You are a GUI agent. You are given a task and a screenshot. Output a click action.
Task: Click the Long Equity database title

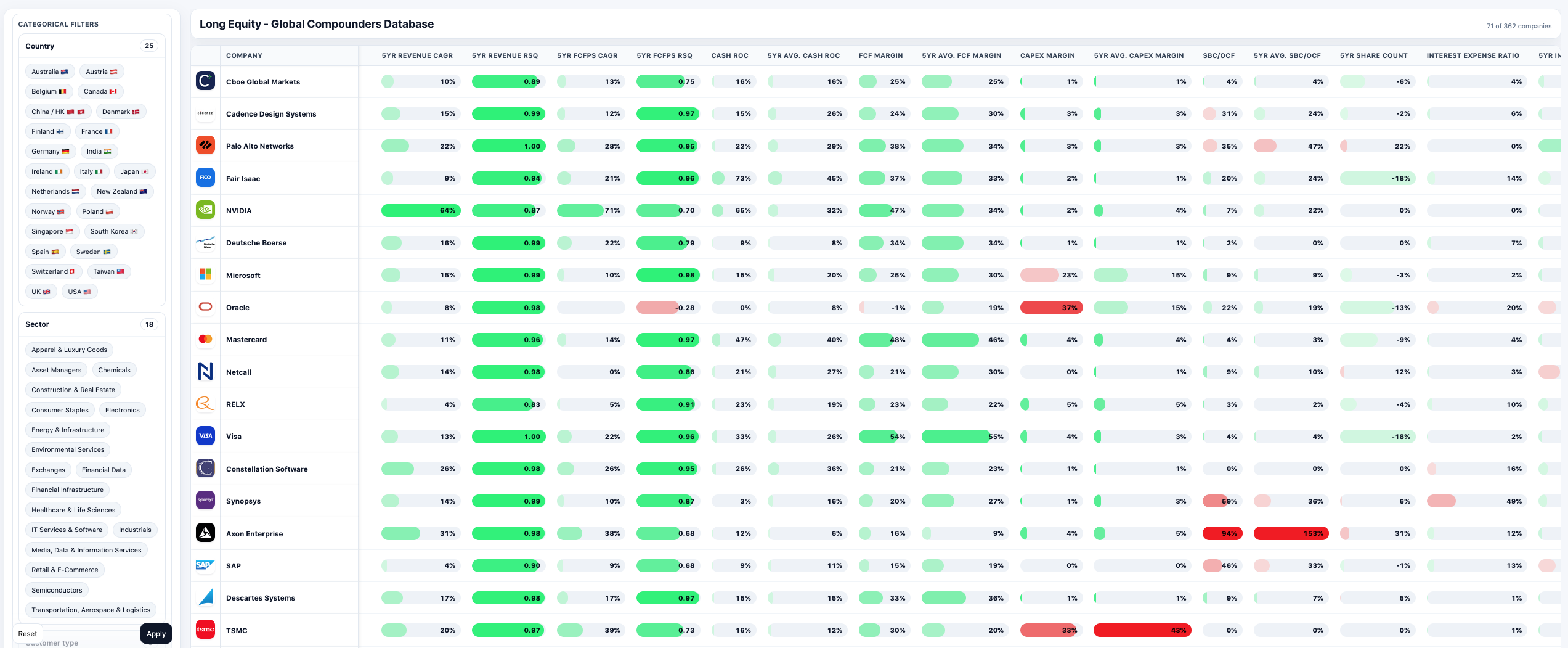tap(317, 24)
